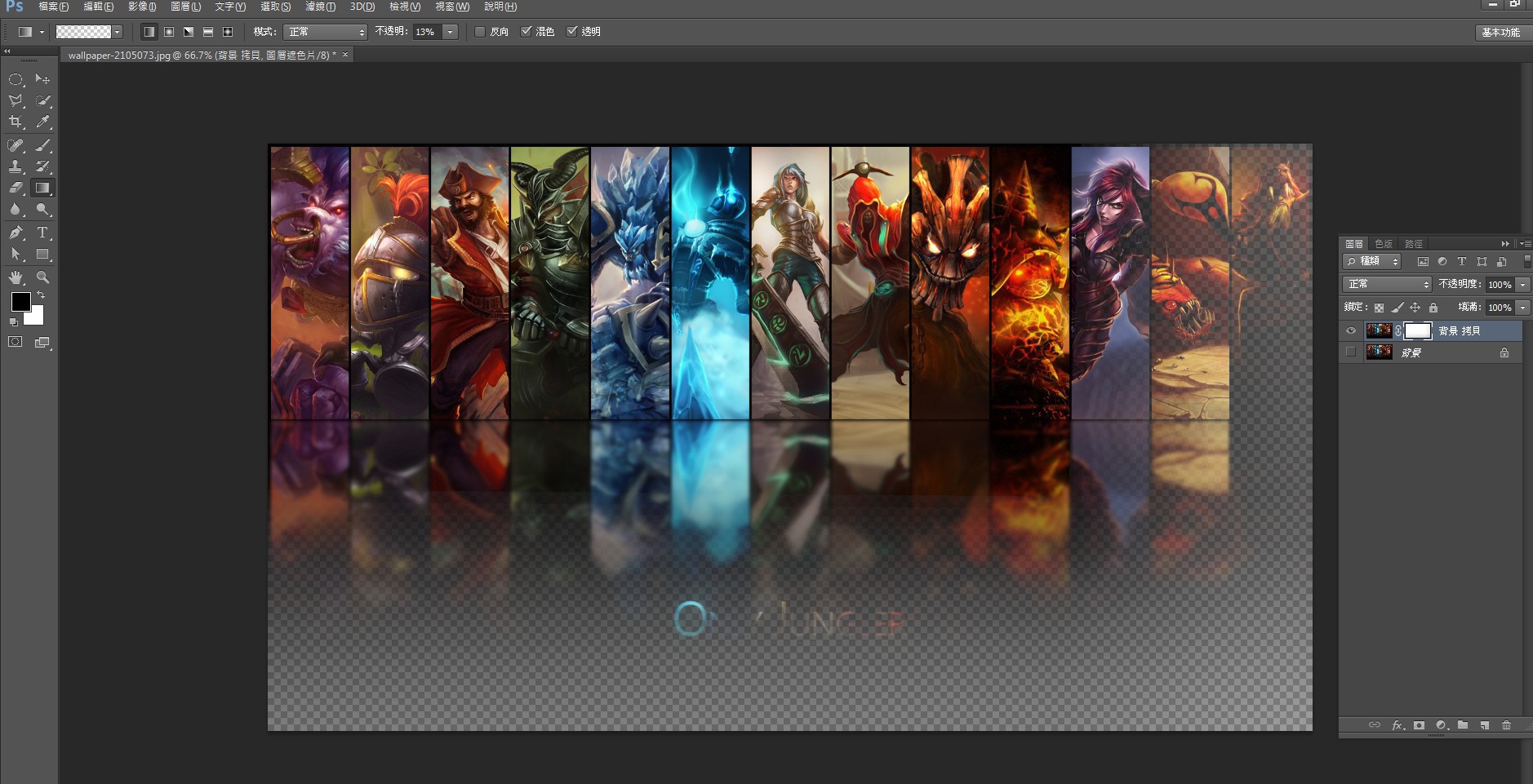The image size is (1533, 784).
Task: Select the Clone Stamp tool
Action: click(x=16, y=166)
